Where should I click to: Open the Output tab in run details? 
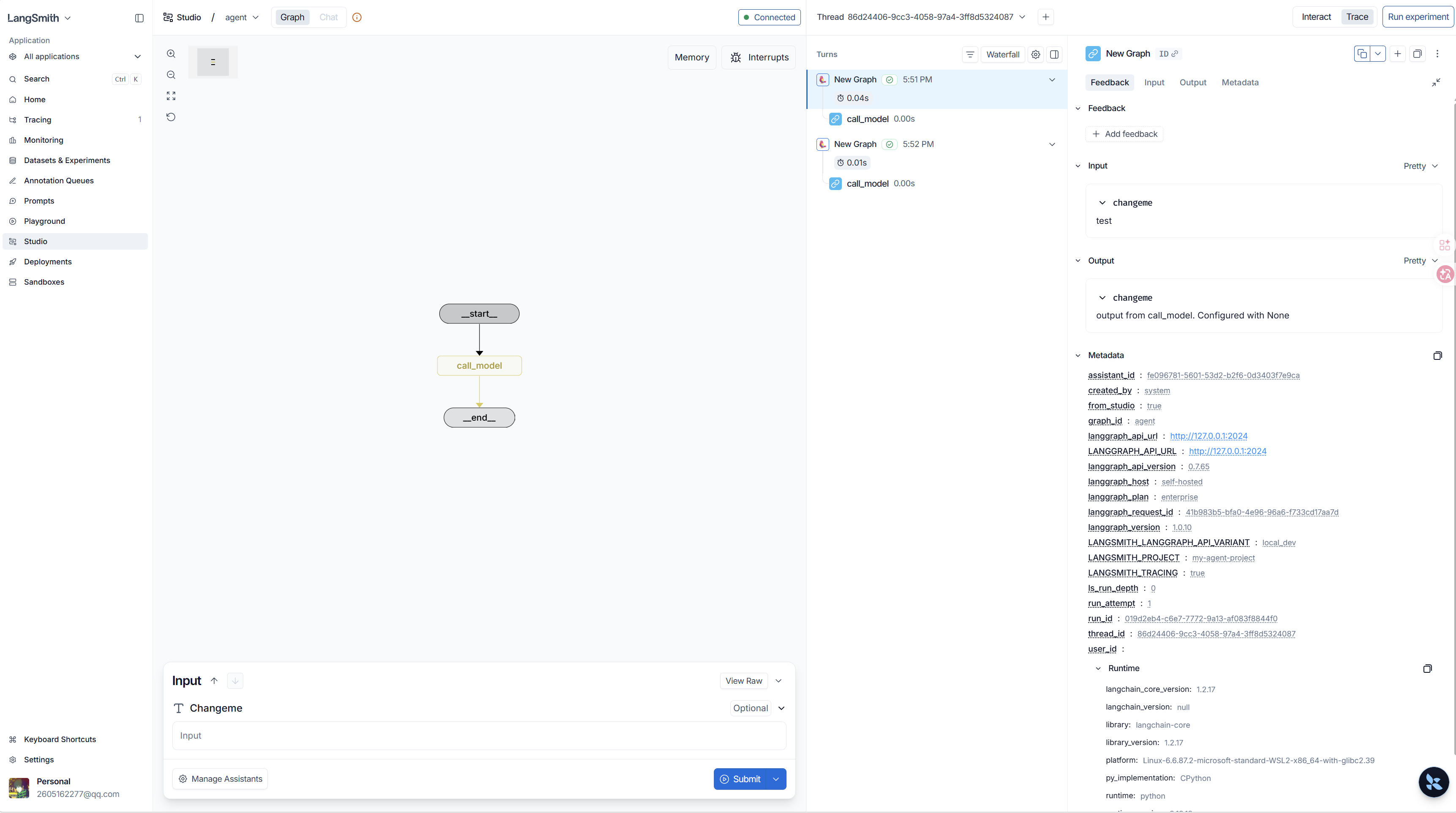[x=1192, y=82]
